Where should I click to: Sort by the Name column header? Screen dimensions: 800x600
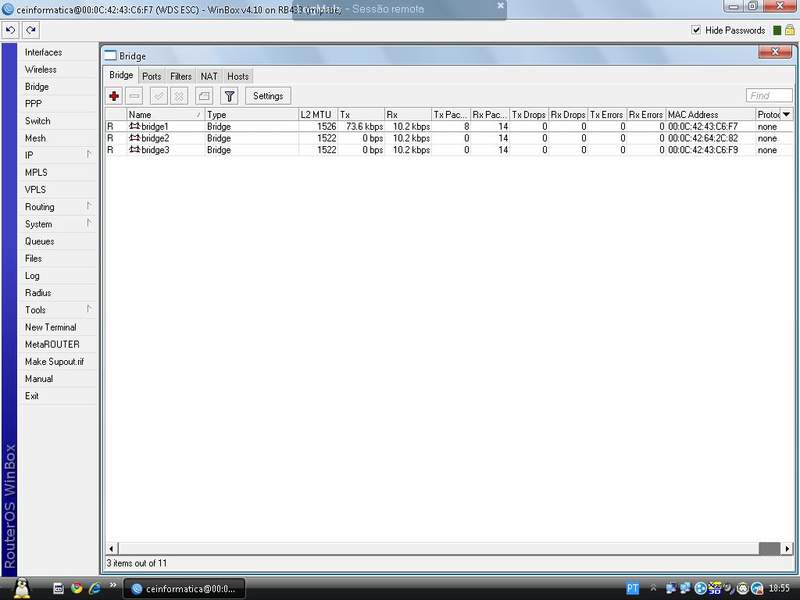[165, 114]
